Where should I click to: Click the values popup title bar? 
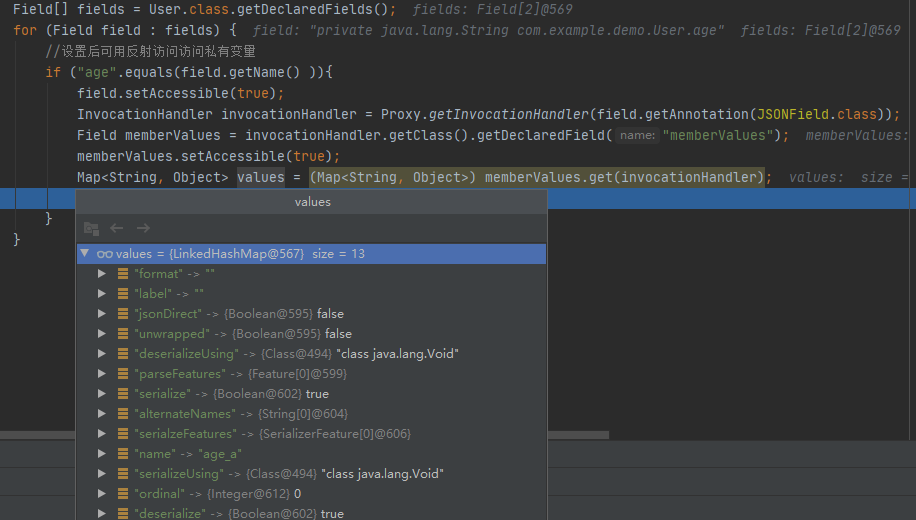pos(311,202)
